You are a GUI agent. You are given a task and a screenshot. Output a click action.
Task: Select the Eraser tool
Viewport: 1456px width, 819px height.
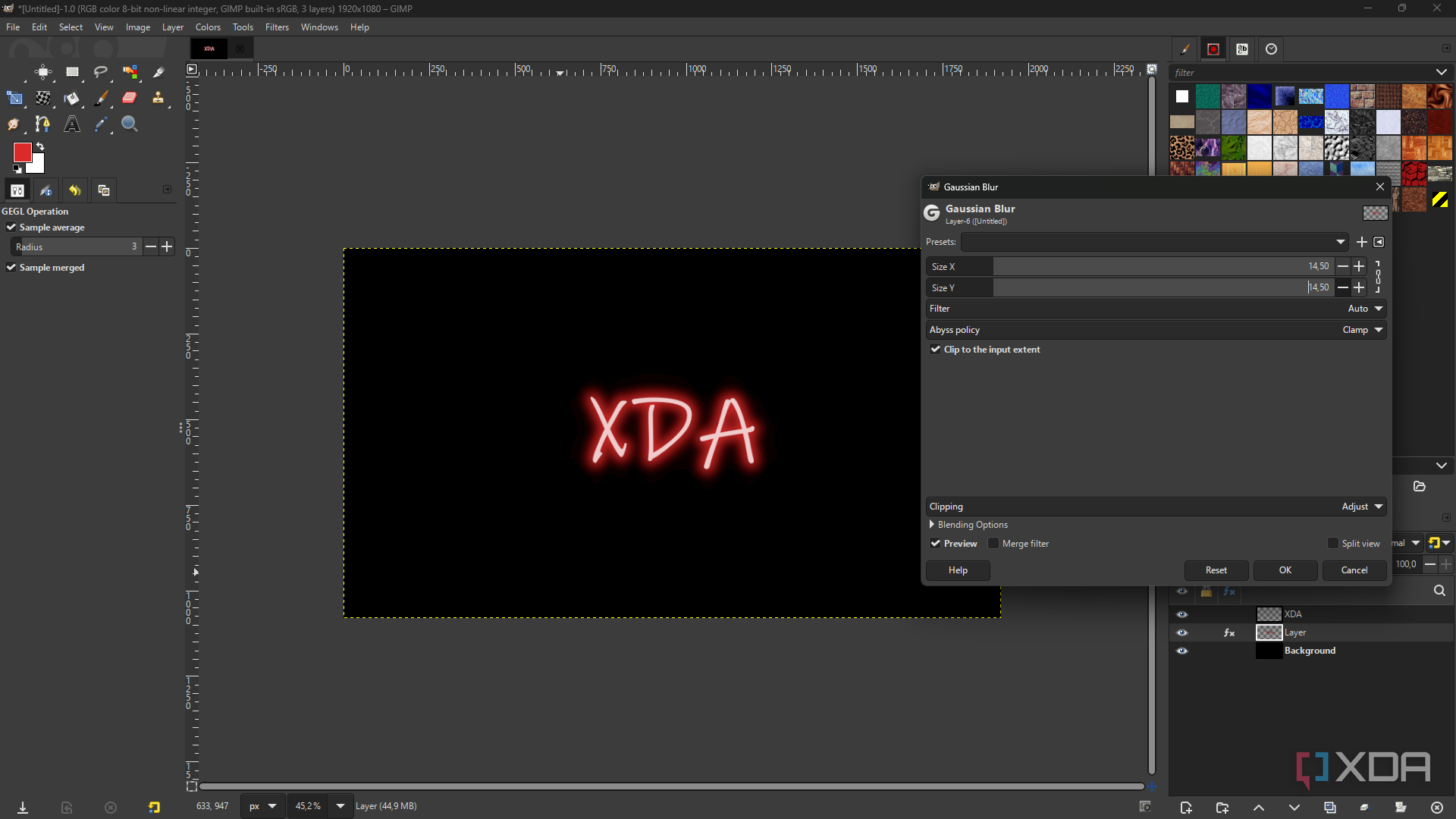coord(130,98)
